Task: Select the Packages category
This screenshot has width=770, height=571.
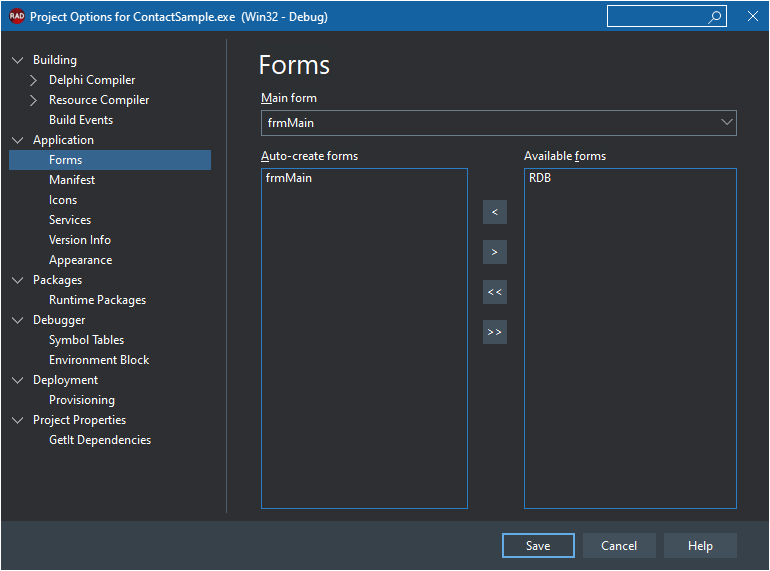Action: coord(57,280)
